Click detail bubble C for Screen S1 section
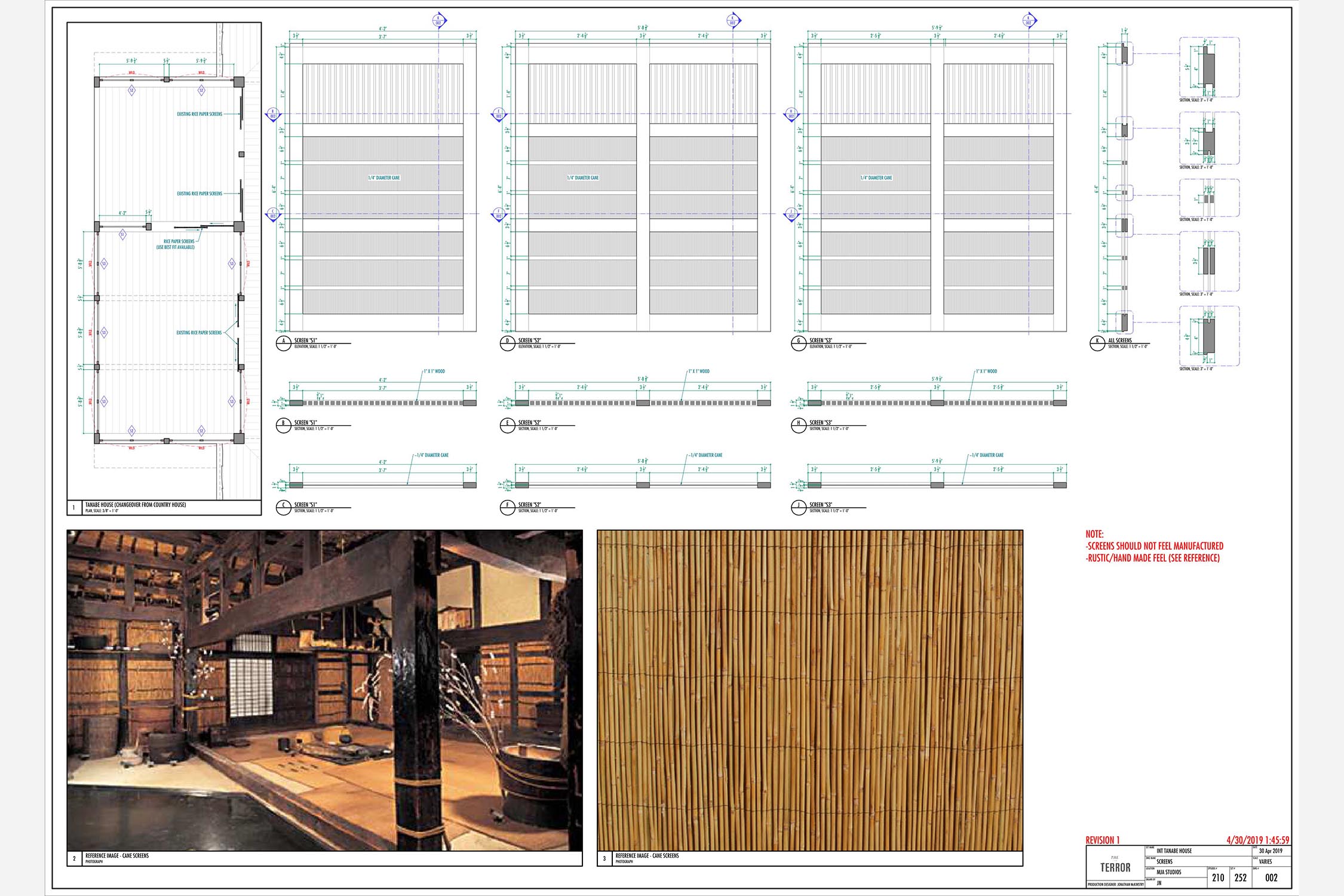 click(283, 508)
